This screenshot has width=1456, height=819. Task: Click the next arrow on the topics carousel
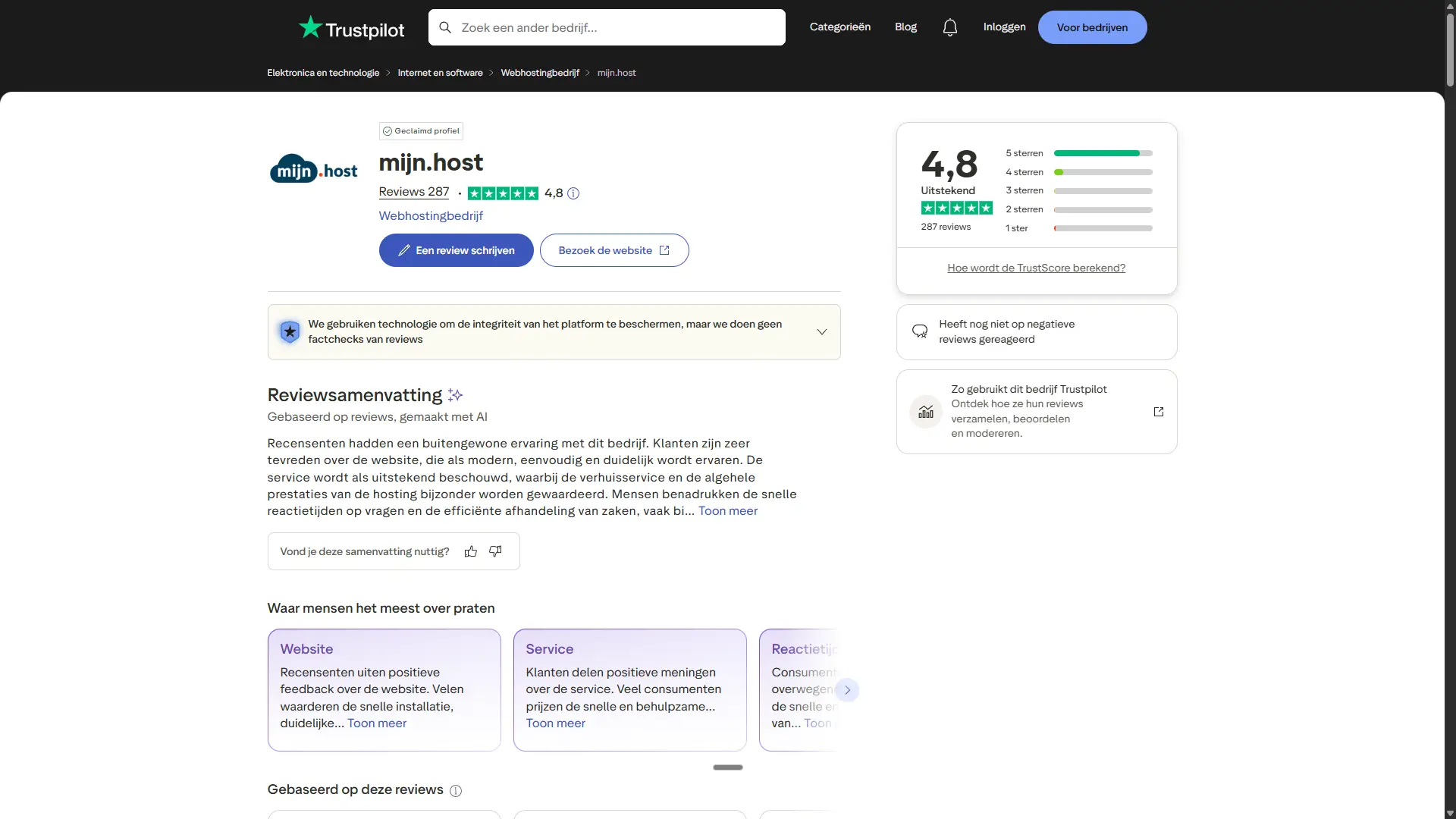pos(846,689)
